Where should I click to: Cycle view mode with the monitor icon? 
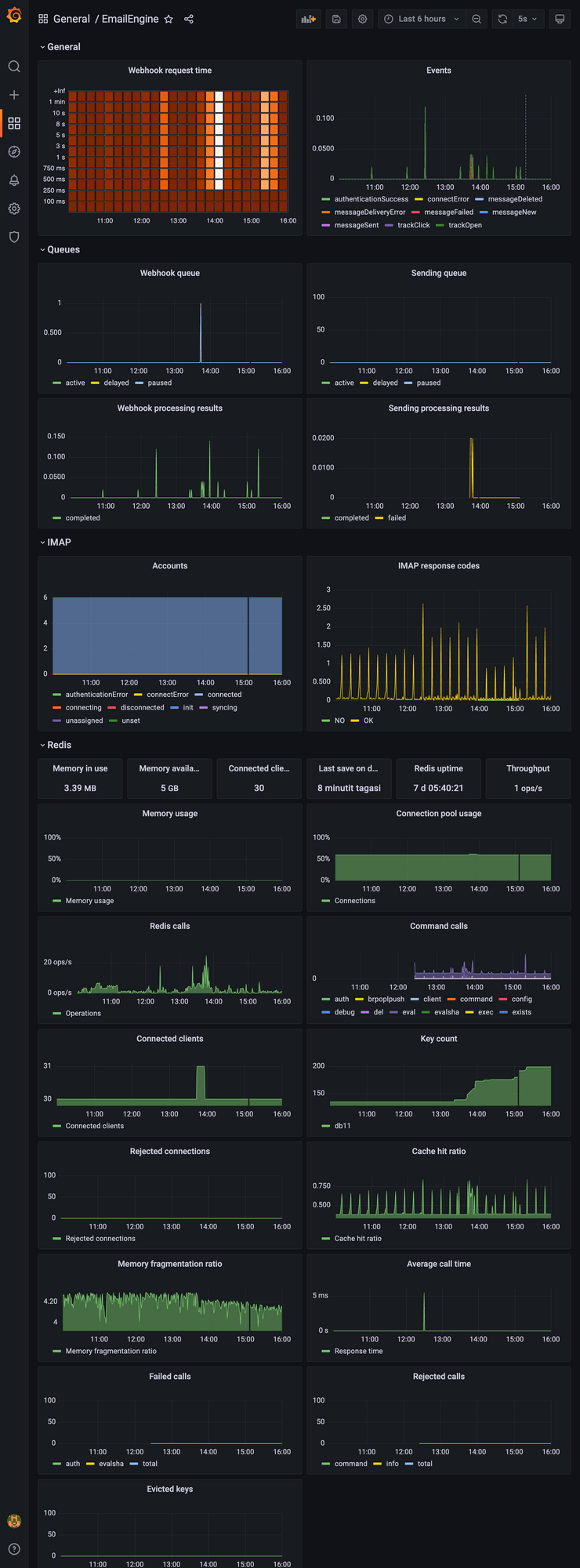pyautogui.click(x=560, y=19)
